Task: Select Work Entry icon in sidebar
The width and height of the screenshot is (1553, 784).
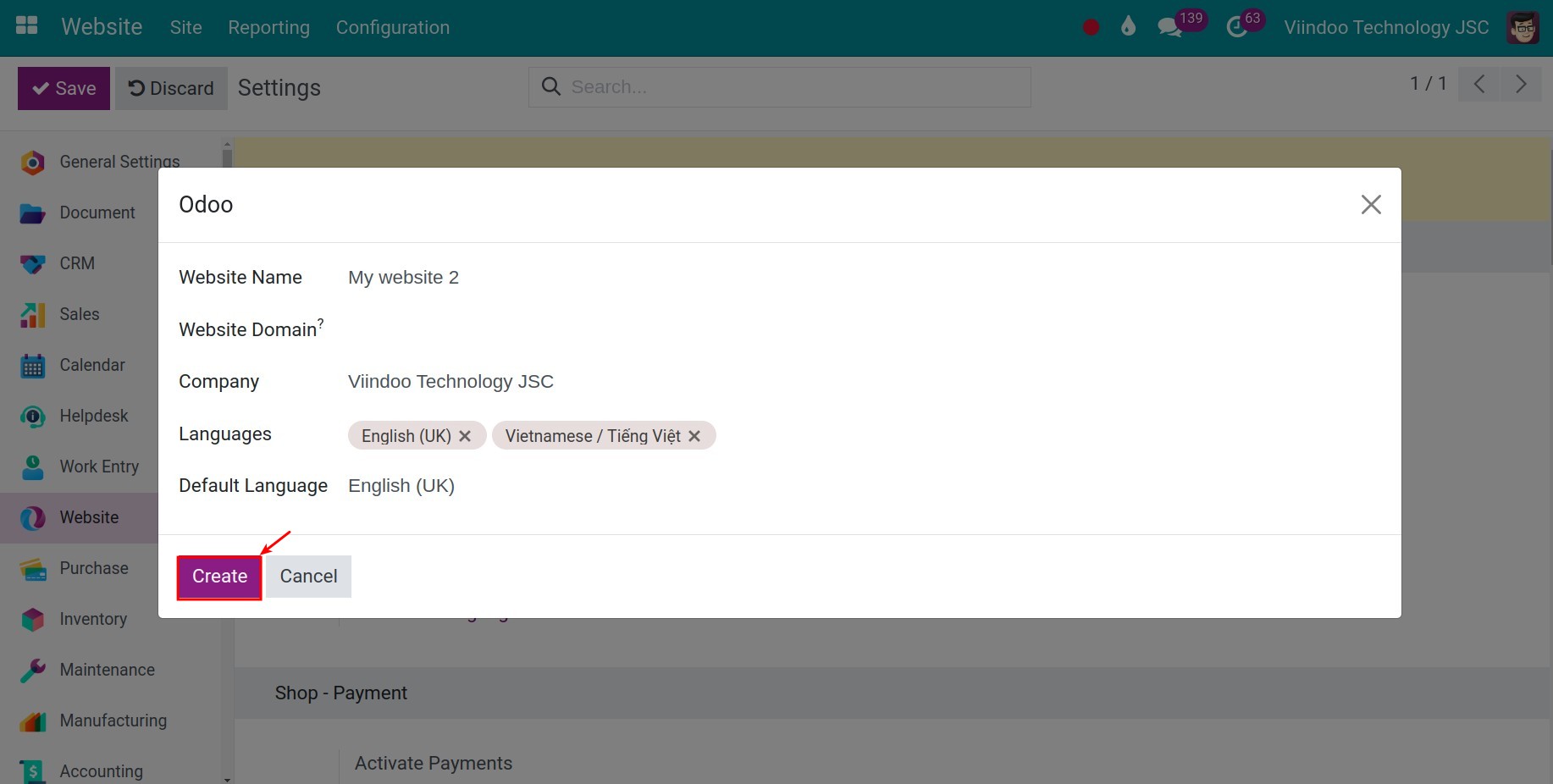Action: 32,467
